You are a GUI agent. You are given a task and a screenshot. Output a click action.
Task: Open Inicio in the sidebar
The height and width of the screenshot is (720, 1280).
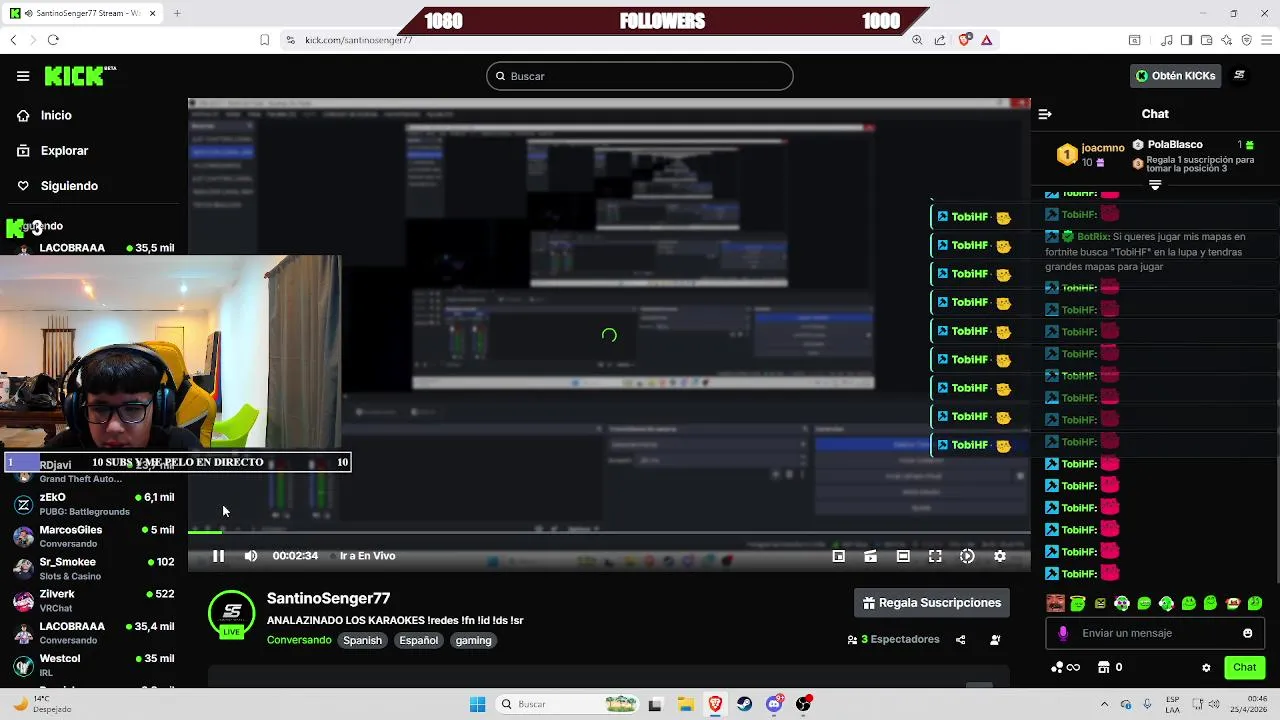pos(56,115)
